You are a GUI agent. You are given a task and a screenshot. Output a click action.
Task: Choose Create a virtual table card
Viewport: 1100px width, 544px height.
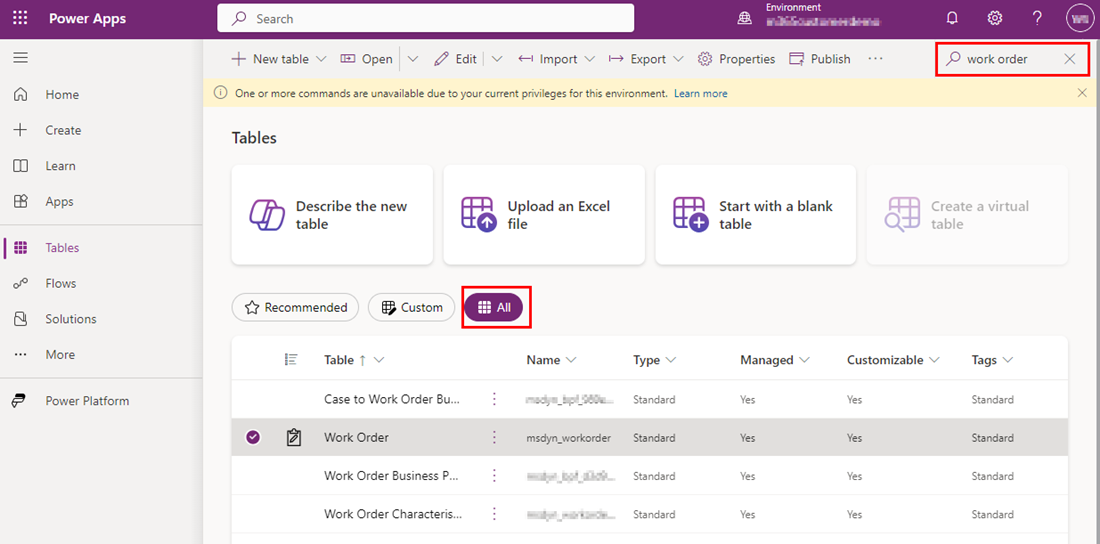pyautogui.click(x=967, y=215)
